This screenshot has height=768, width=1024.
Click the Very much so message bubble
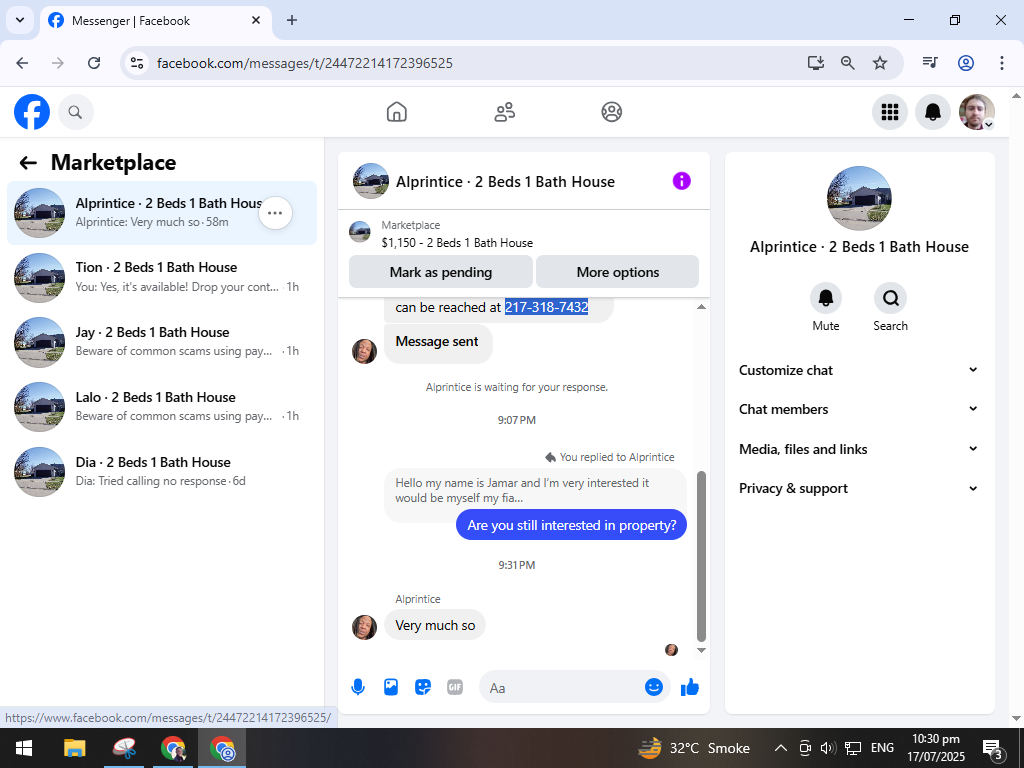tap(435, 626)
